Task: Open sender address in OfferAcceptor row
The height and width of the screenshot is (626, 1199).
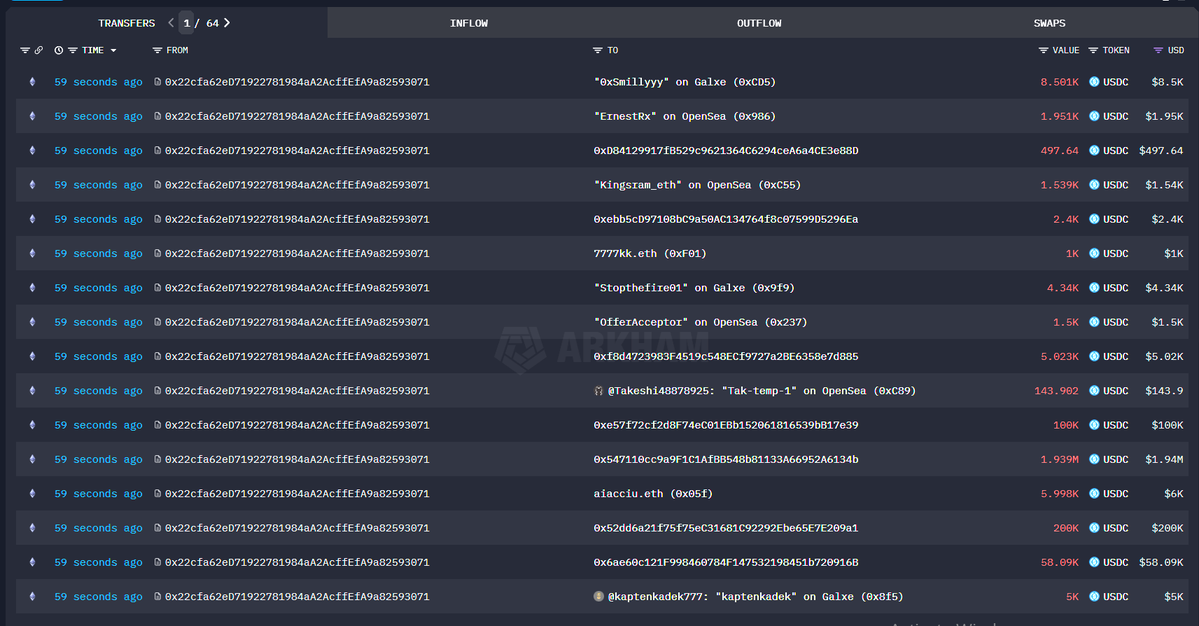Action: pyautogui.click(x=297, y=323)
